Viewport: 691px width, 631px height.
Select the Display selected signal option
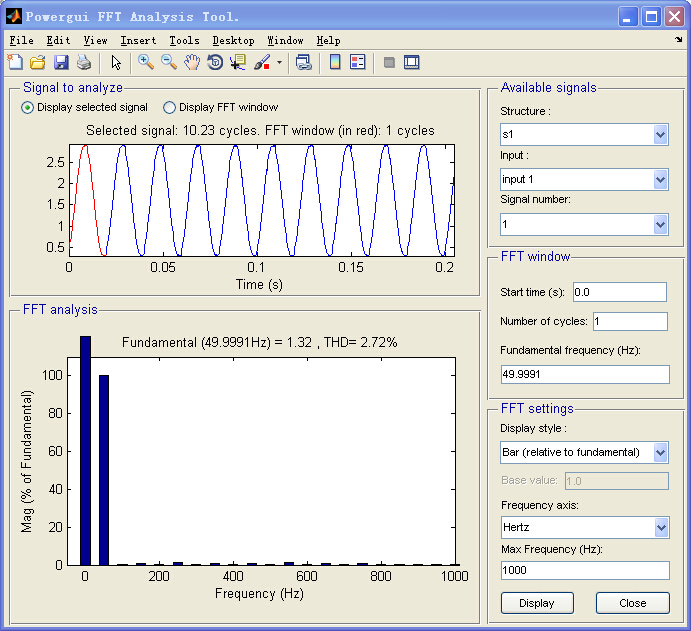pos(27,107)
